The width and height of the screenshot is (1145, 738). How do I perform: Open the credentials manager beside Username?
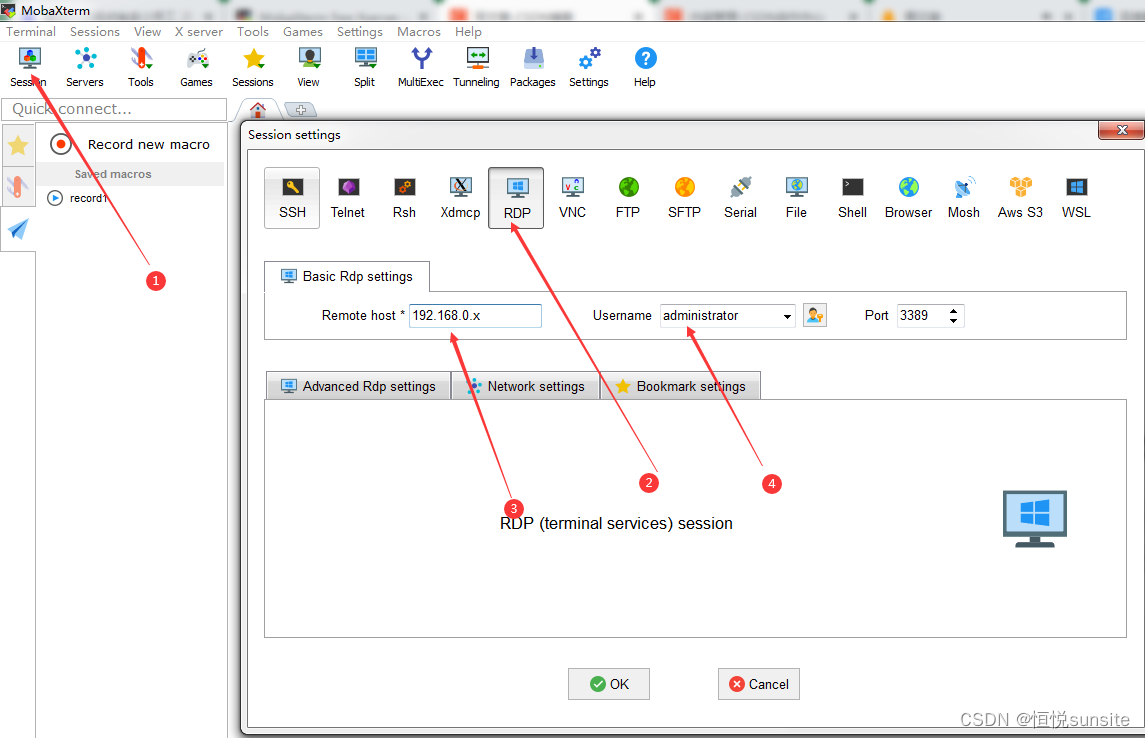(x=814, y=315)
